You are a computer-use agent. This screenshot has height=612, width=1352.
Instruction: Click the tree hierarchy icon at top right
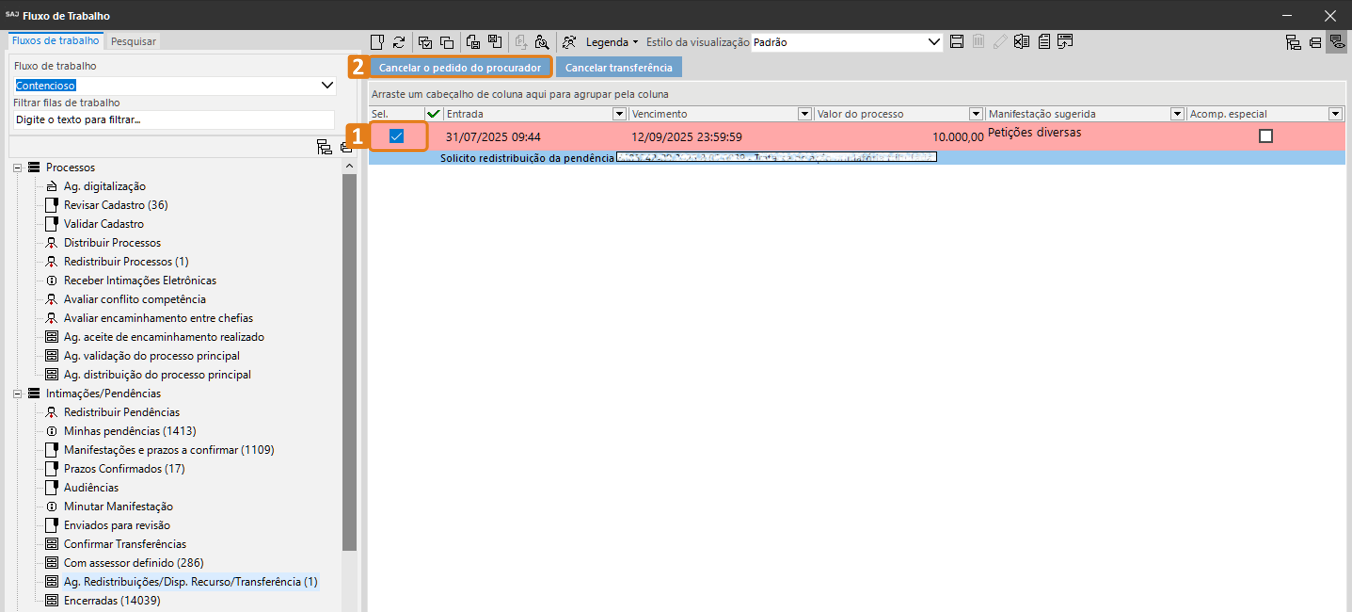(1293, 42)
